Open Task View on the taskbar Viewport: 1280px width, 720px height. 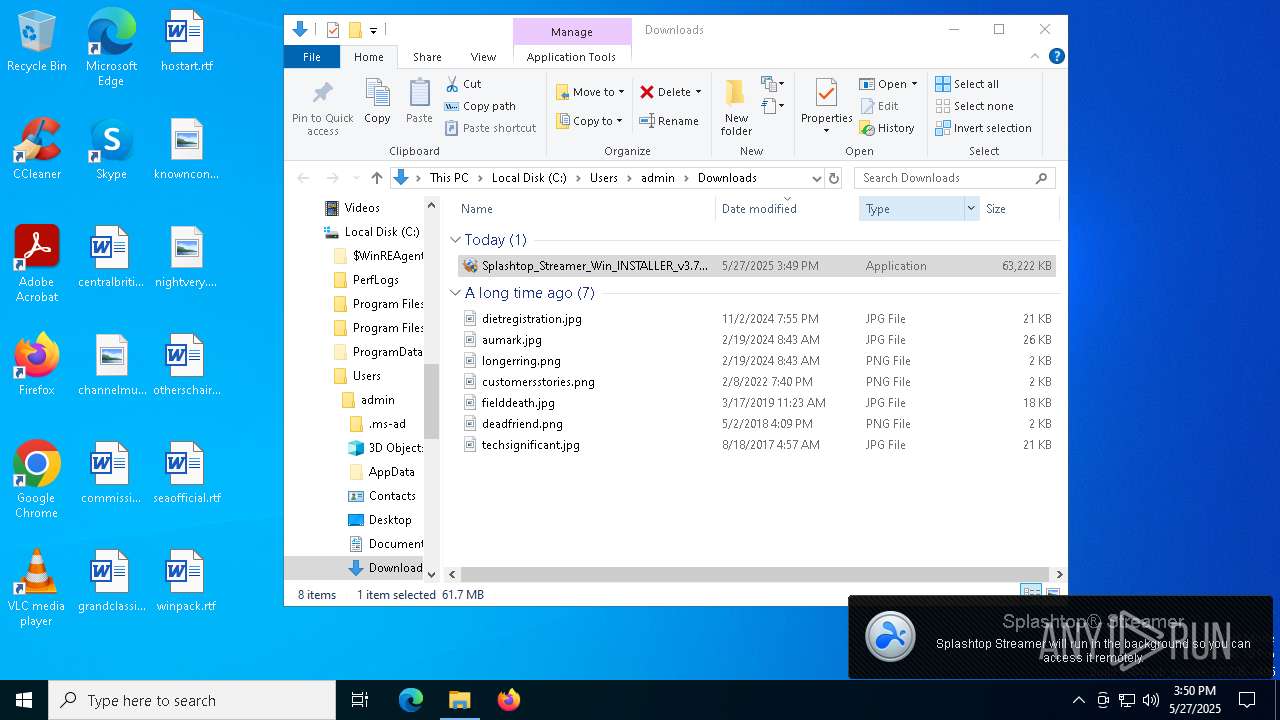[360, 700]
